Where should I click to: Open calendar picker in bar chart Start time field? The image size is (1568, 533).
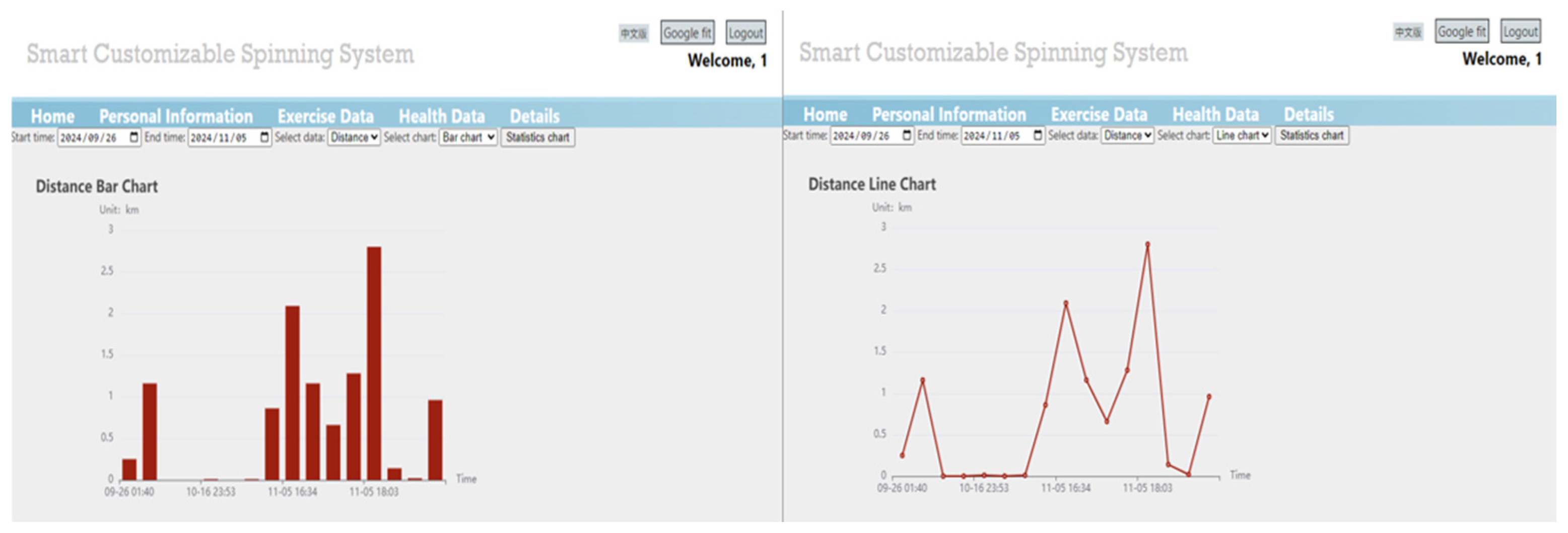coord(134,137)
